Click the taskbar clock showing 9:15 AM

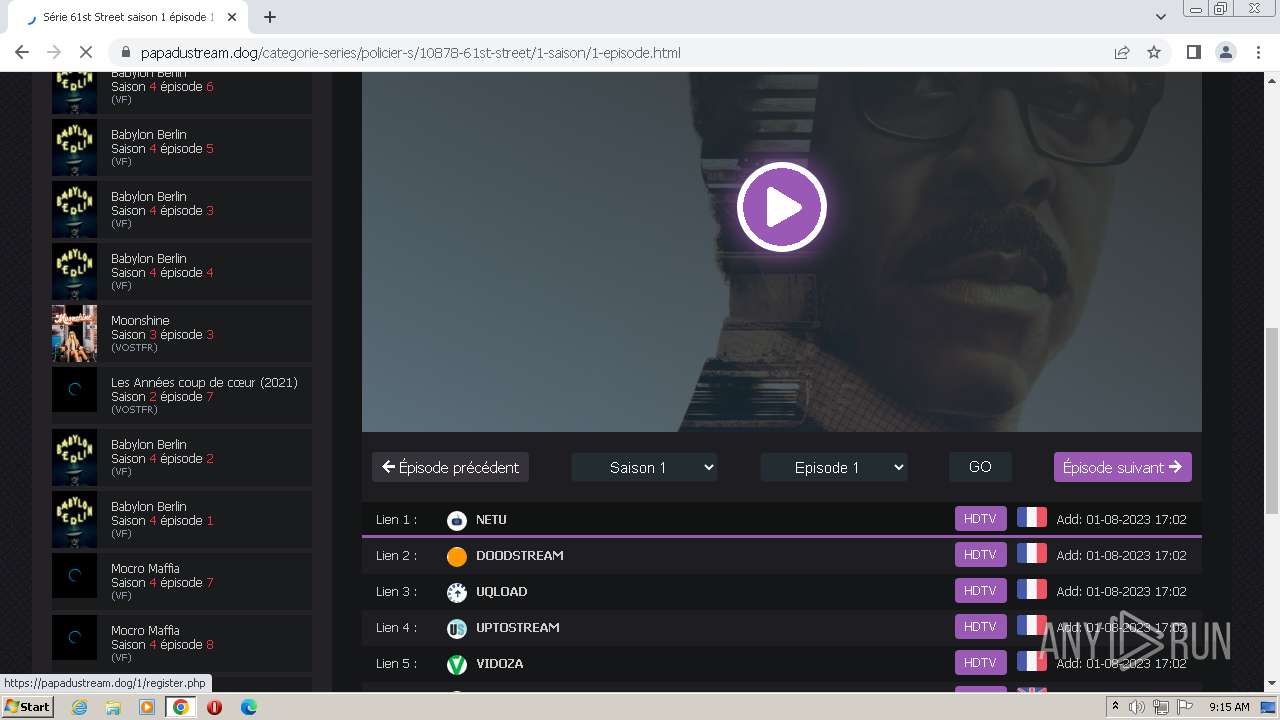pyautogui.click(x=1229, y=707)
